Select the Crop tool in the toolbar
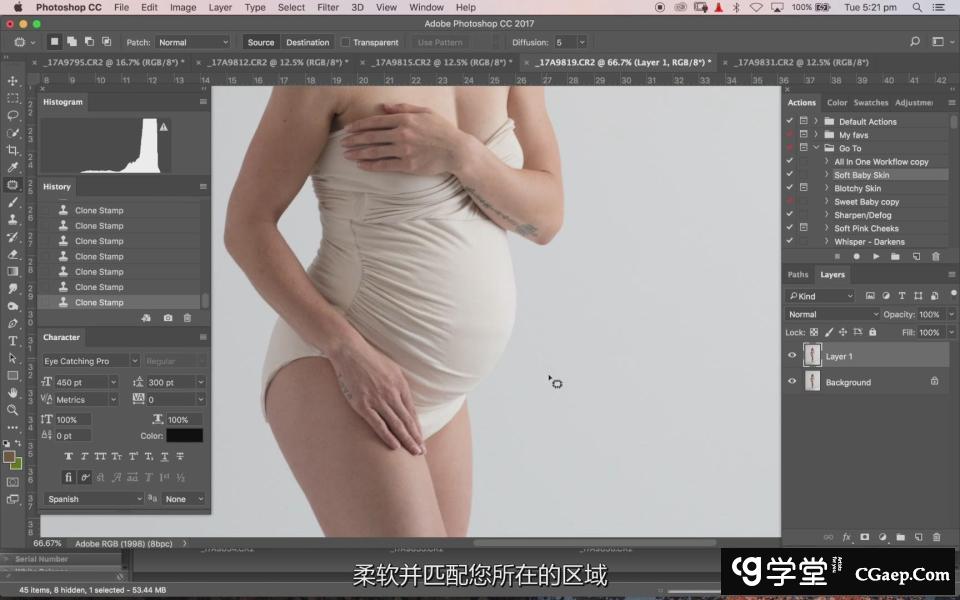The image size is (960, 600). pos(13,150)
